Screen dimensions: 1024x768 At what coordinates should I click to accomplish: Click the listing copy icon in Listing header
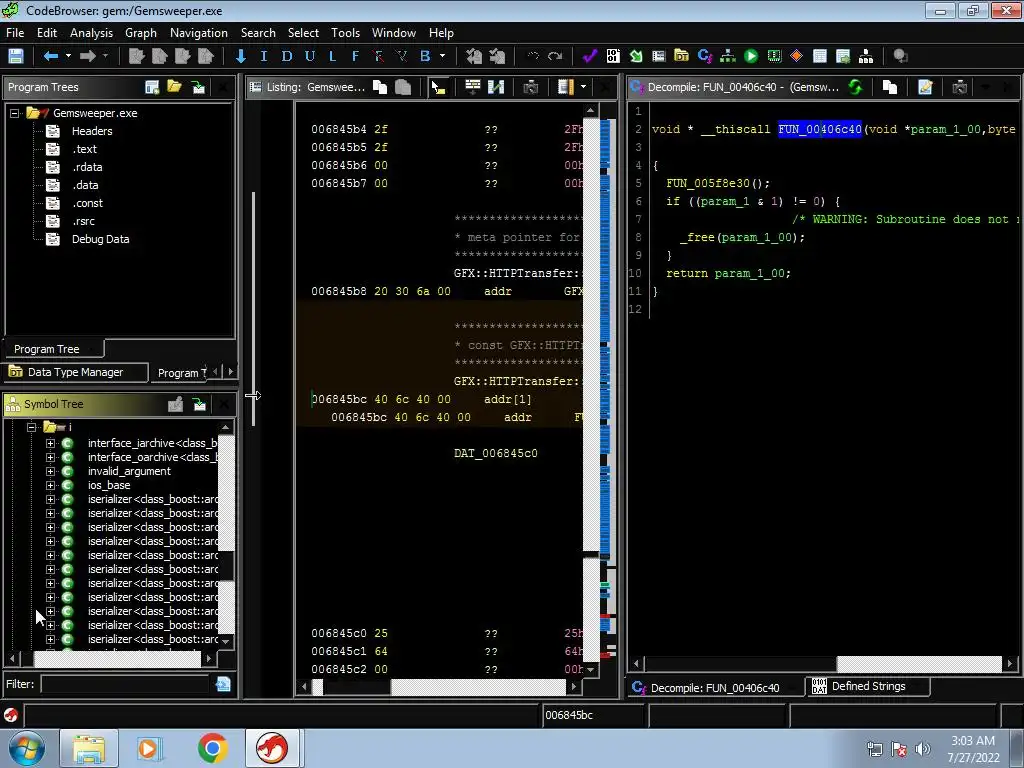(x=379, y=87)
